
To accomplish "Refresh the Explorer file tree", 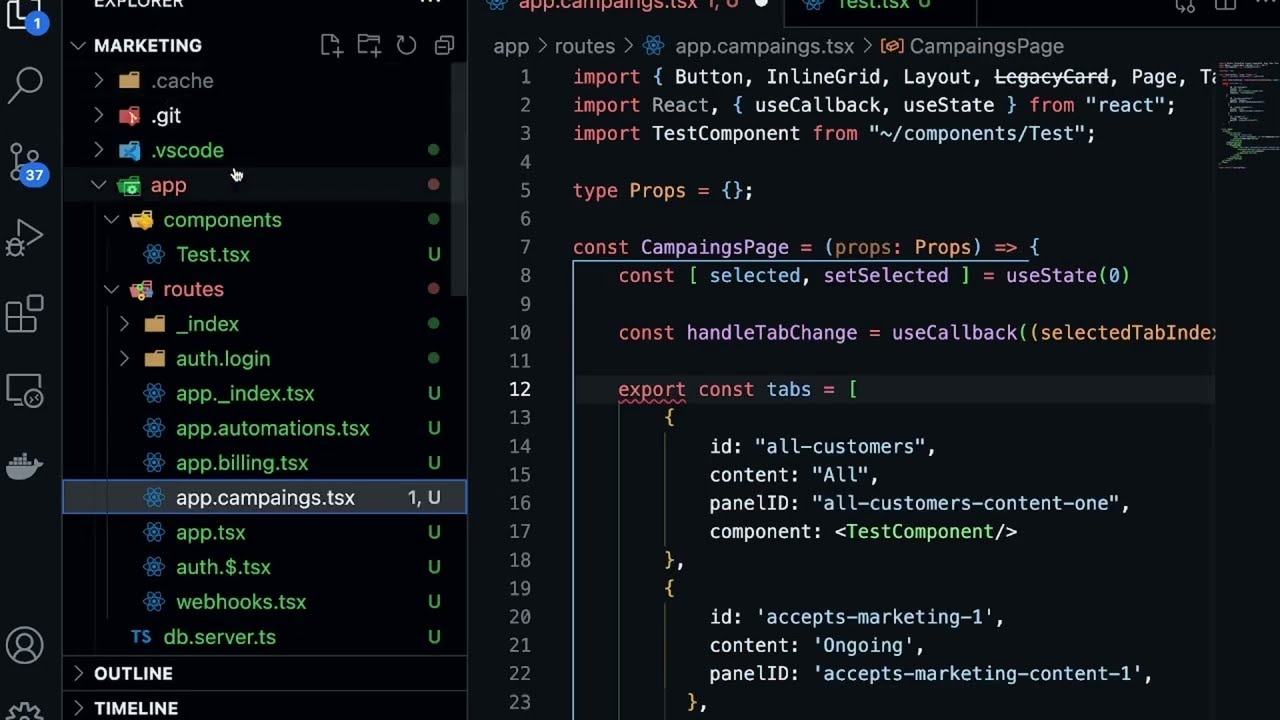I will (x=406, y=45).
